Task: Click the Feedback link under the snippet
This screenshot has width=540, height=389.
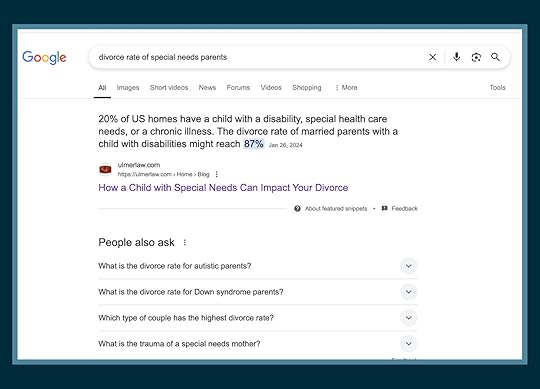Action: [x=404, y=208]
